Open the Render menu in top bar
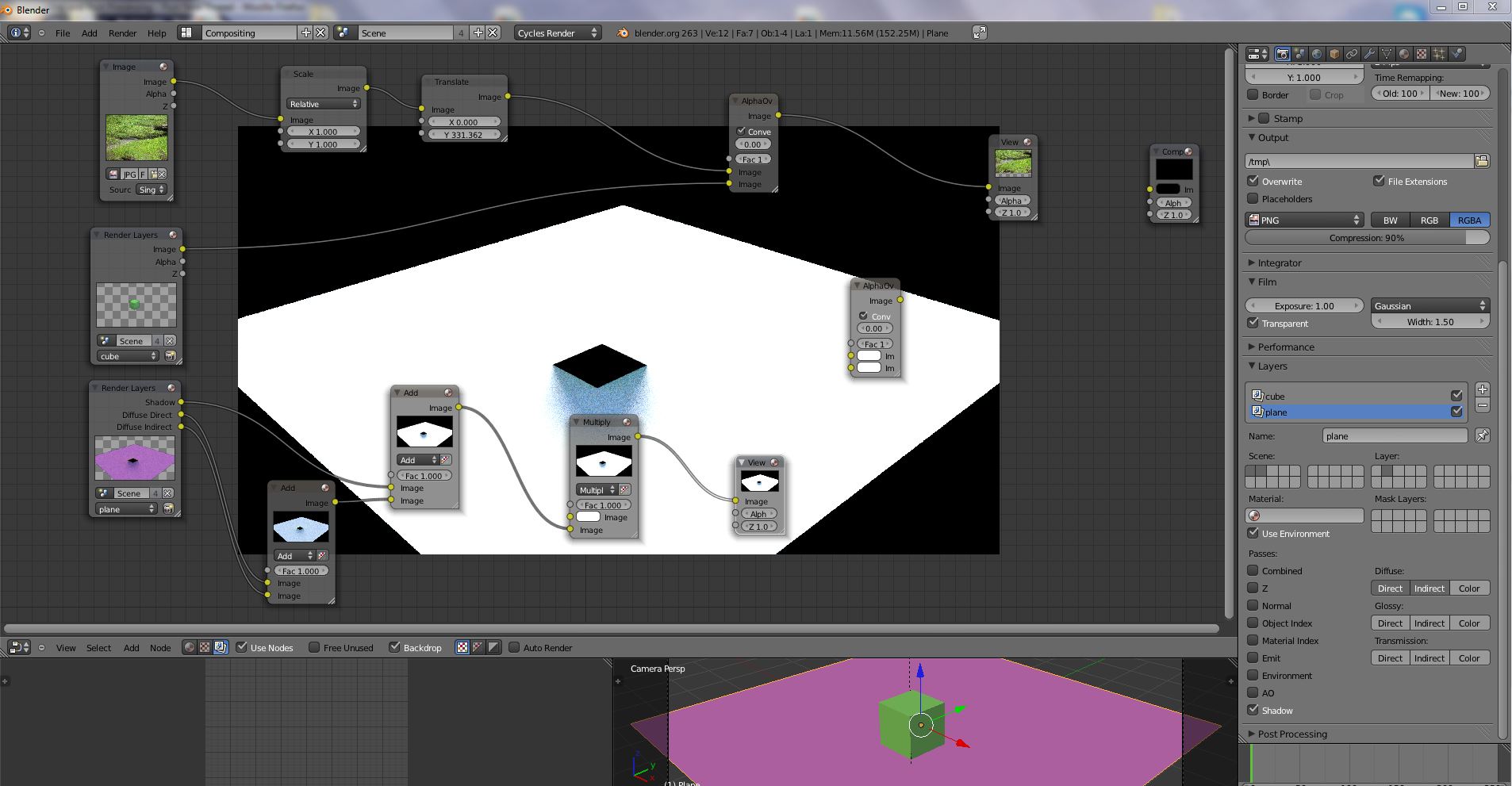Image resolution: width=1512 pixels, height=786 pixels. tap(122, 33)
